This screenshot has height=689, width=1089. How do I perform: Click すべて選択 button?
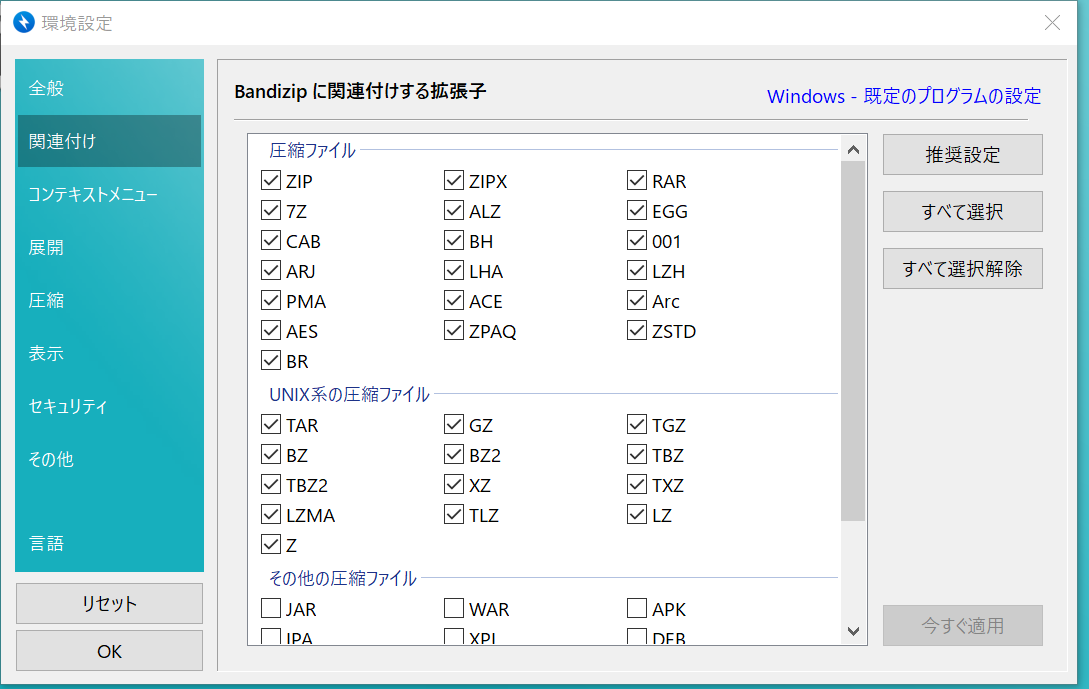[x=963, y=211]
